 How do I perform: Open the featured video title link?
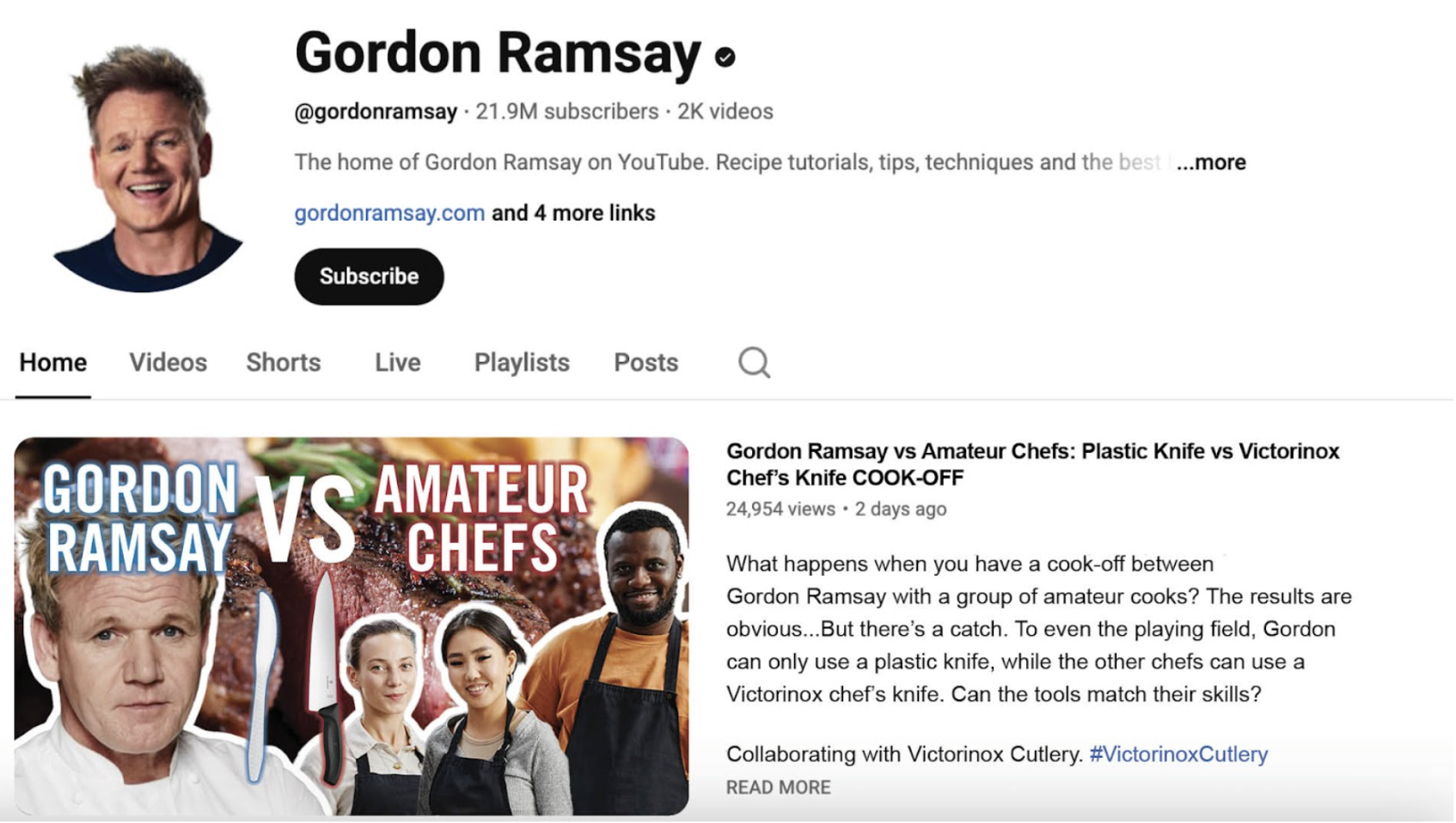coord(1032,464)
